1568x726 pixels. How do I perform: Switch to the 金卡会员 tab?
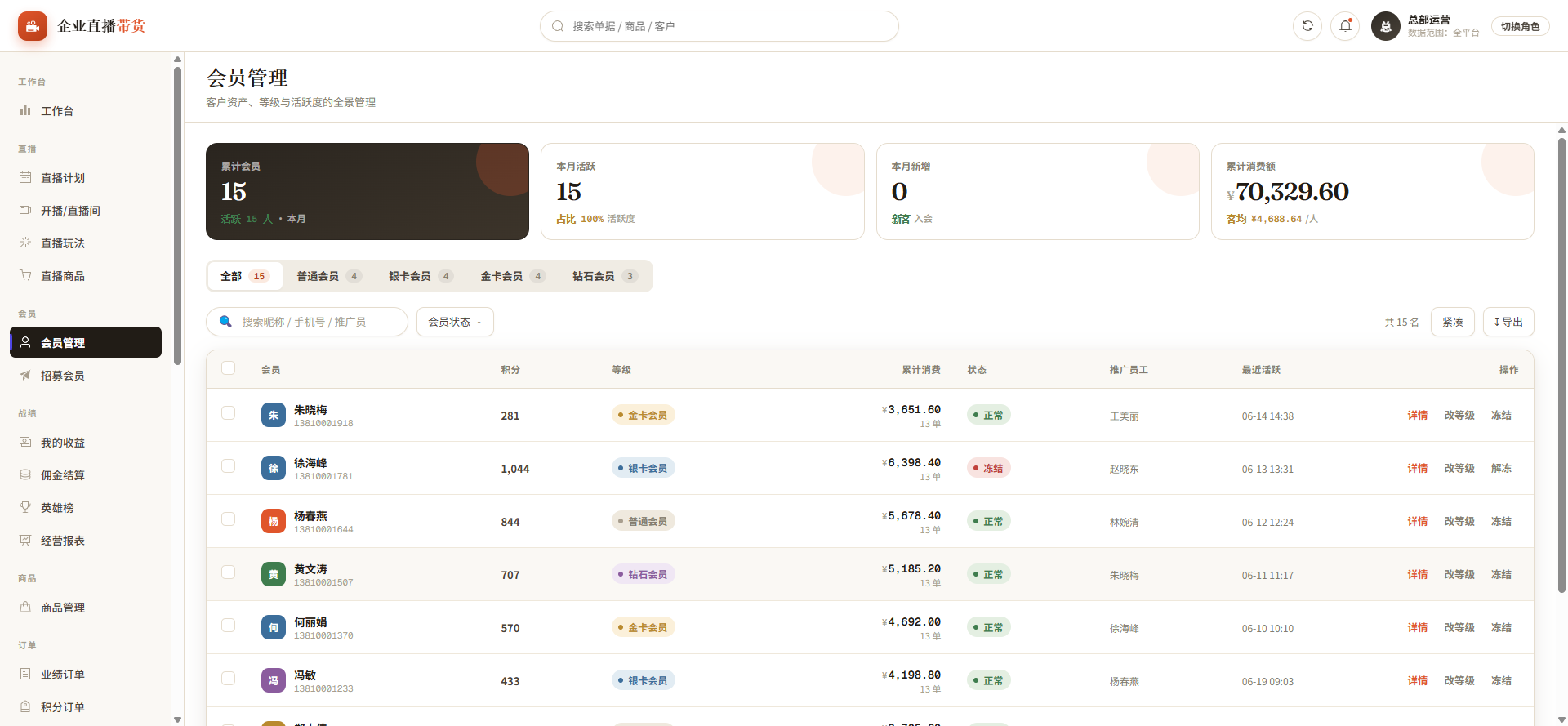coord(513,276)
